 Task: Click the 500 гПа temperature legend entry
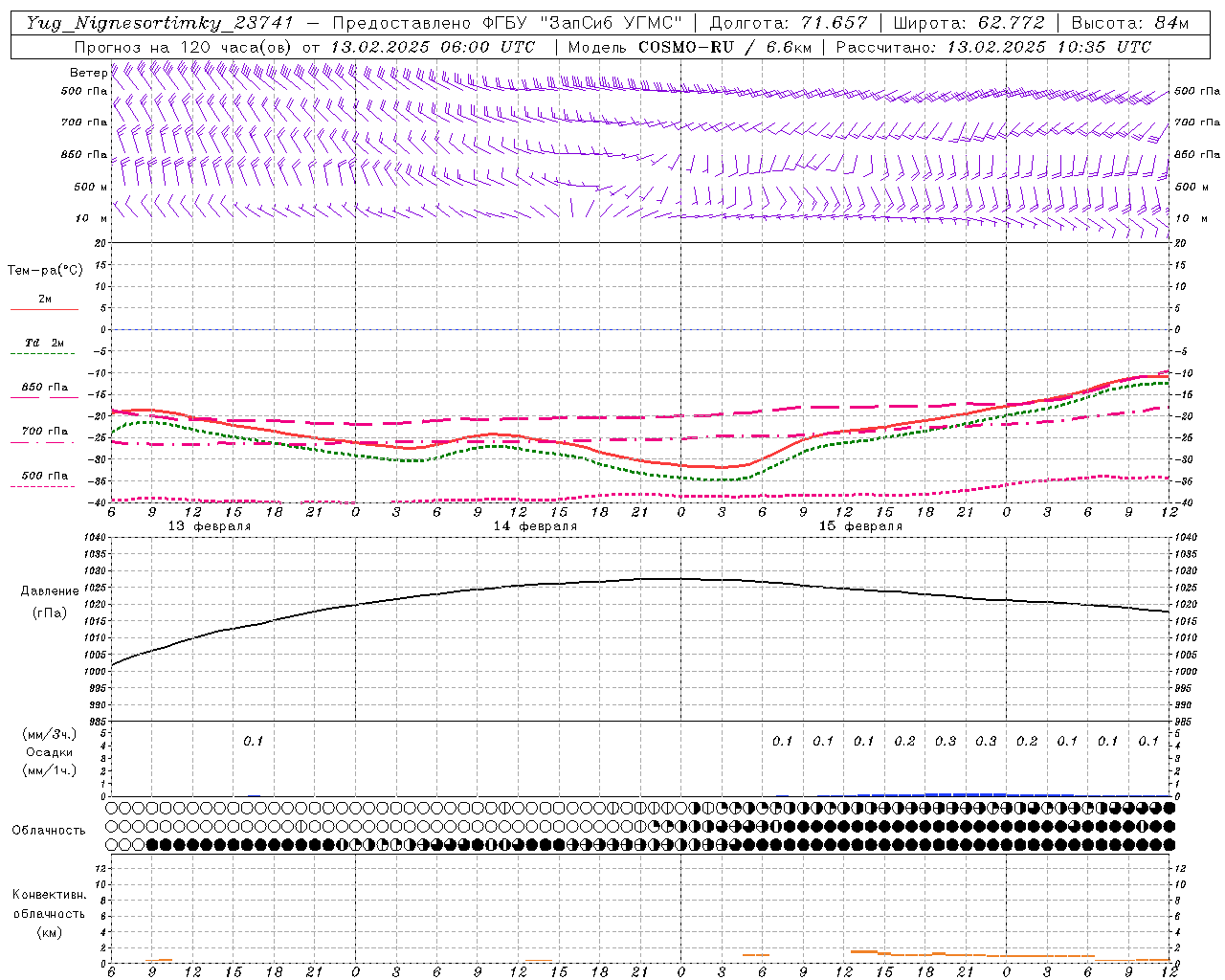coord(45,476)
